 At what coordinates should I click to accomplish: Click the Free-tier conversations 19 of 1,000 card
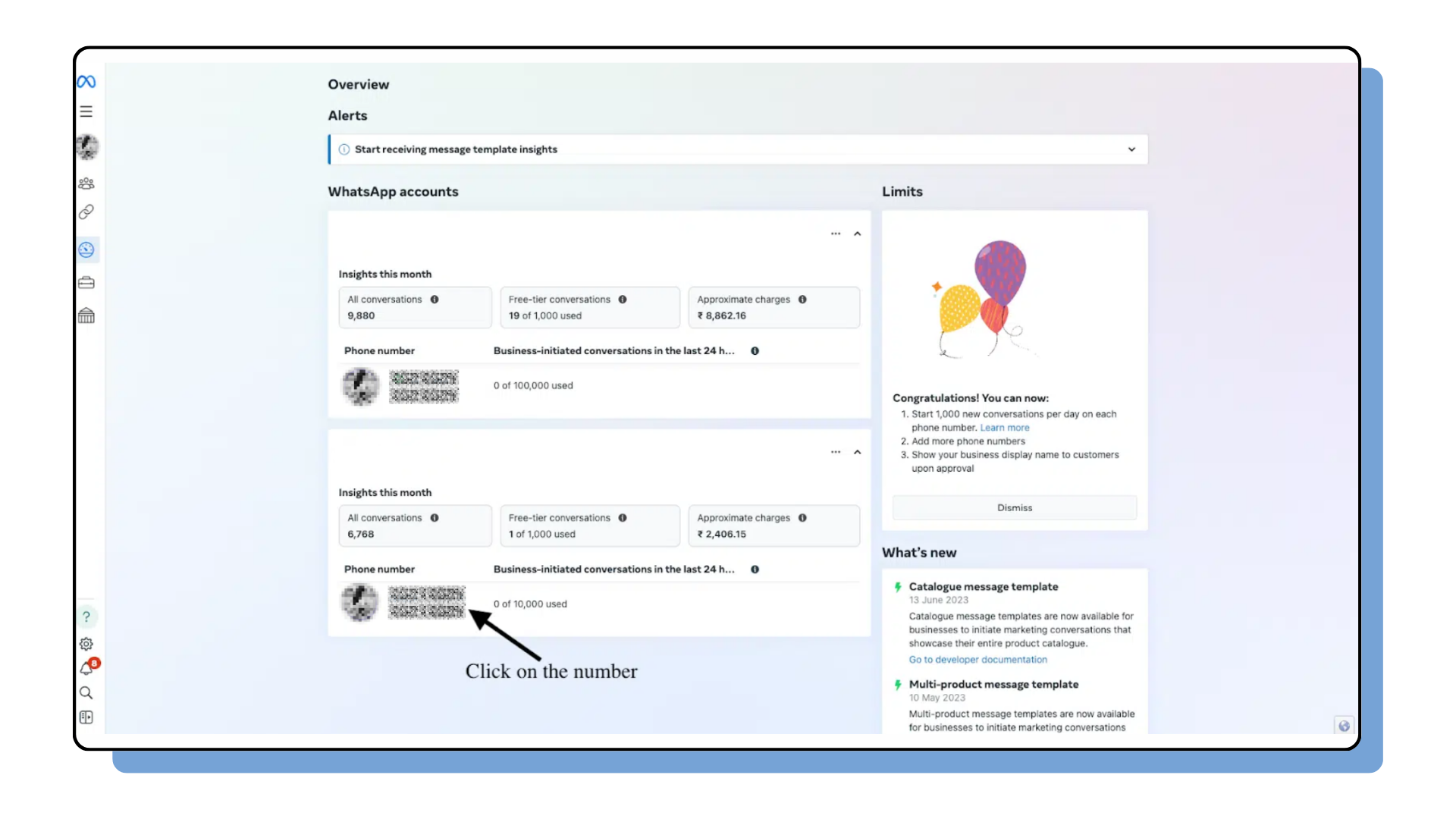590,307
